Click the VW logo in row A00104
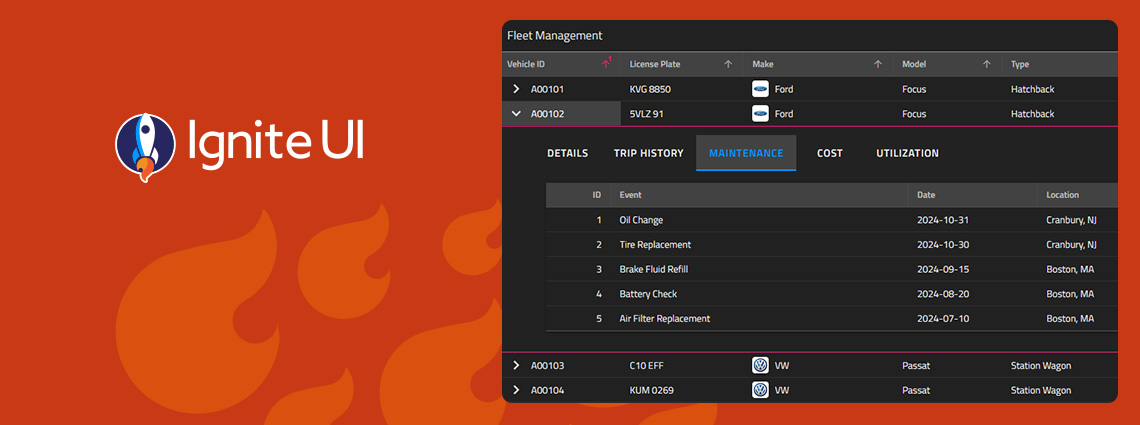The image size is (1140, 425). tap(760, 390)
